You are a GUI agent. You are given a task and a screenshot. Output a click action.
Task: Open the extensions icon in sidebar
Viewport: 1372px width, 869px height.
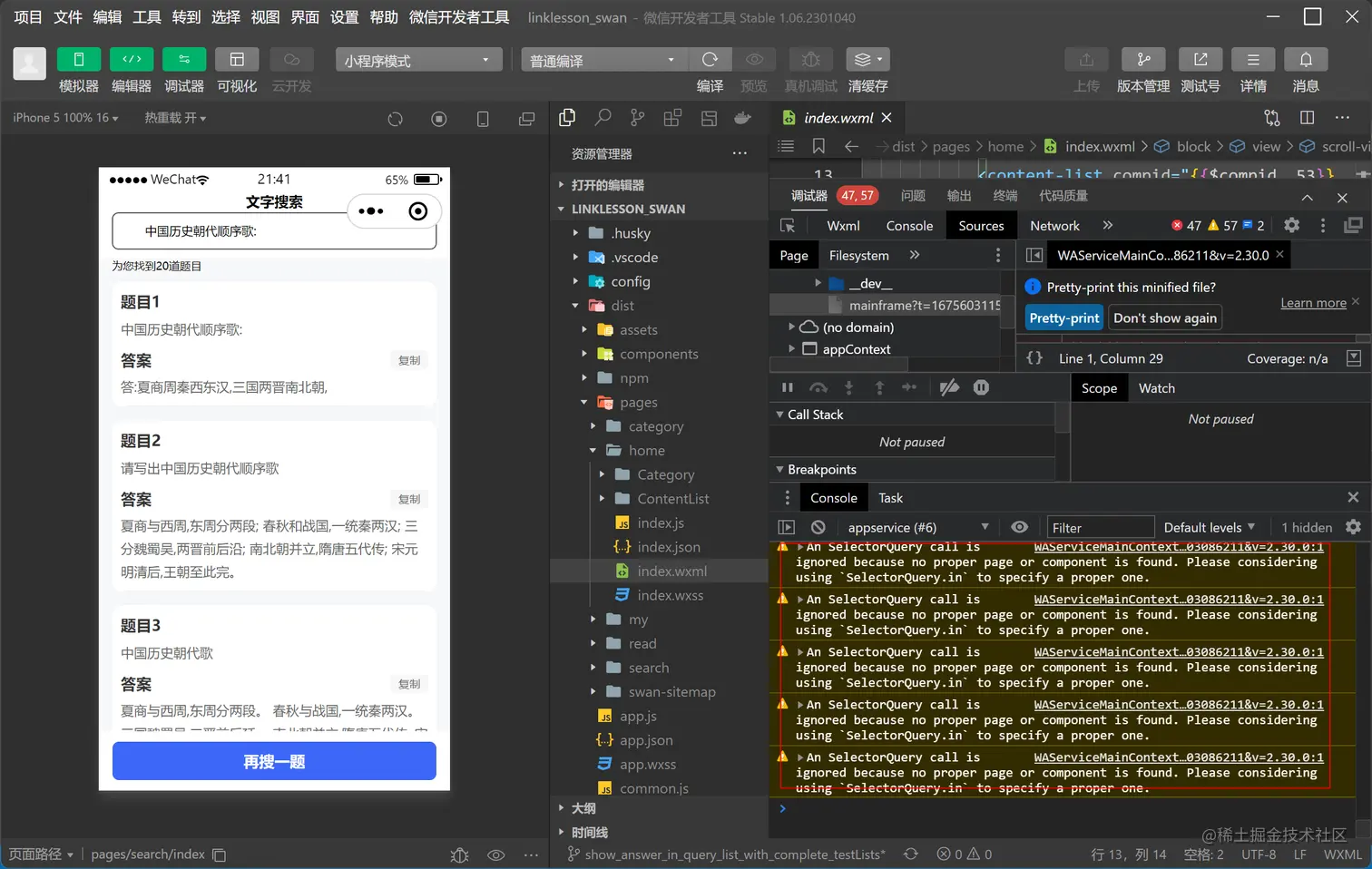coord(672,117)
